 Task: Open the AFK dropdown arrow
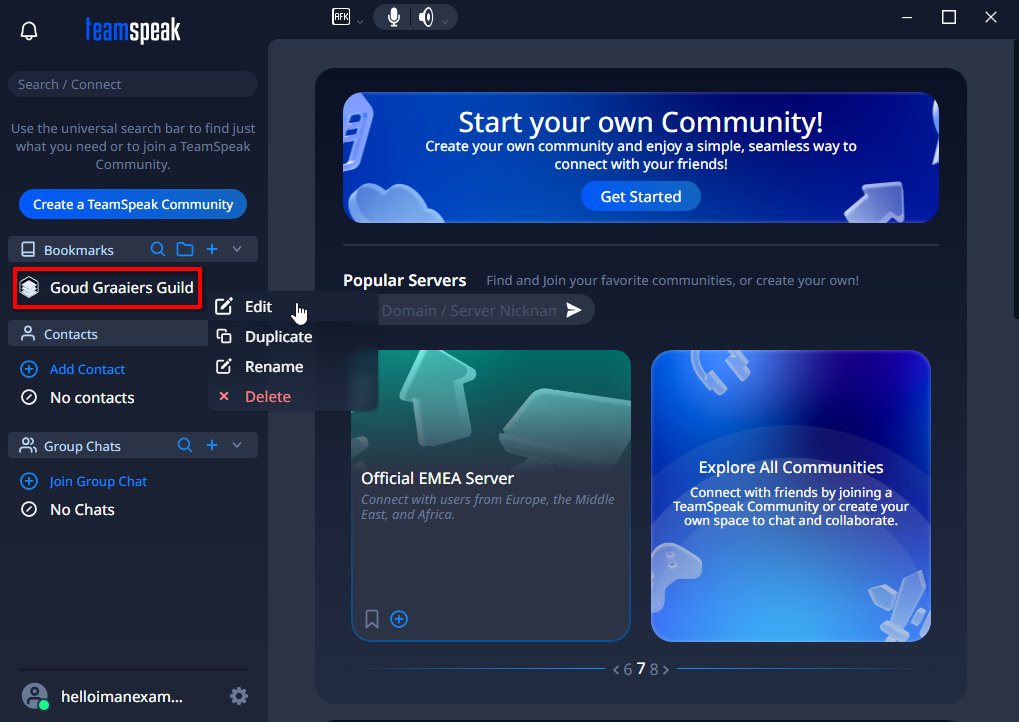pyautogui.click(x=359, y=22)
